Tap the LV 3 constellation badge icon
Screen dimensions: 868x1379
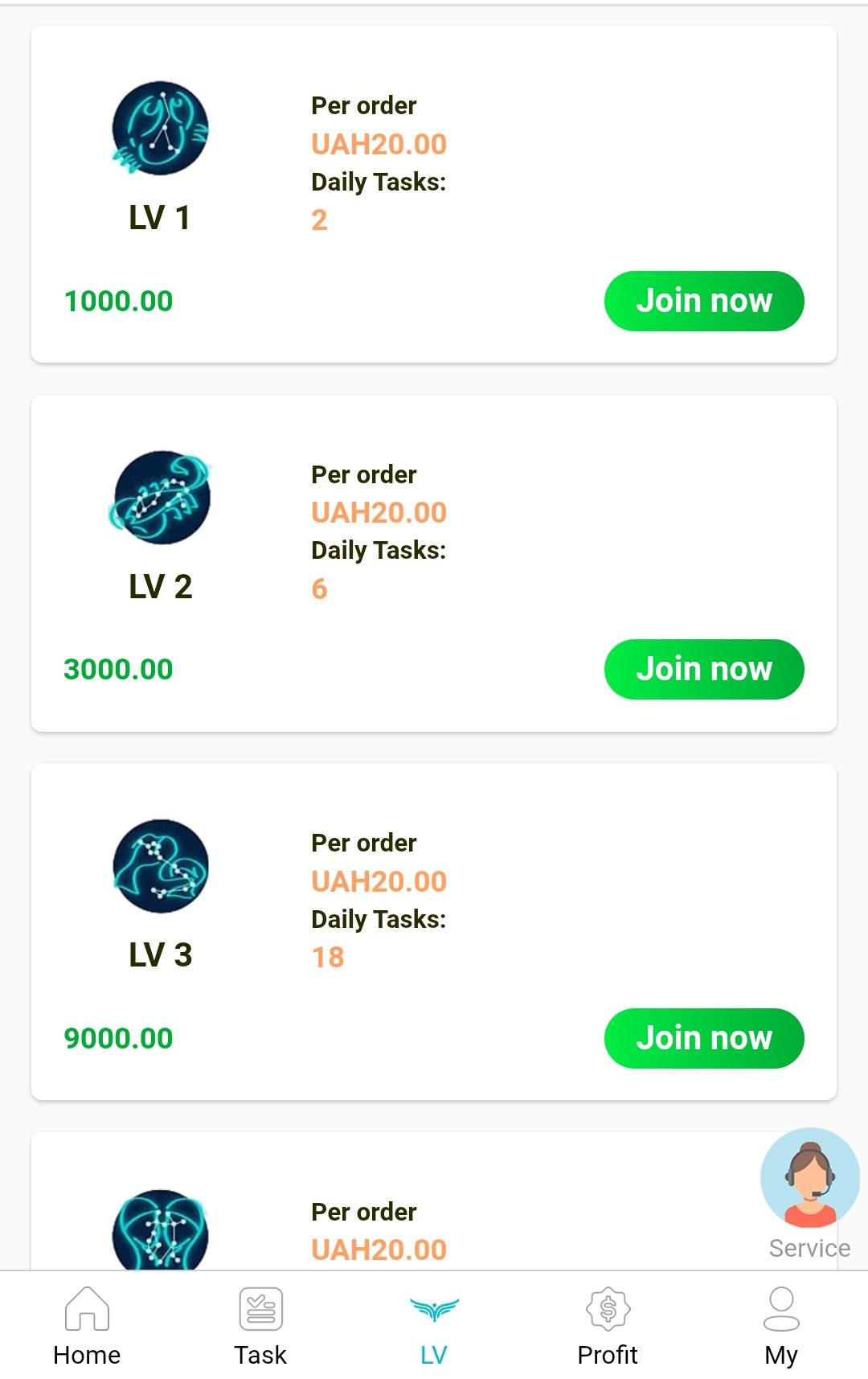pyautogui.click(x=161, y=866)
